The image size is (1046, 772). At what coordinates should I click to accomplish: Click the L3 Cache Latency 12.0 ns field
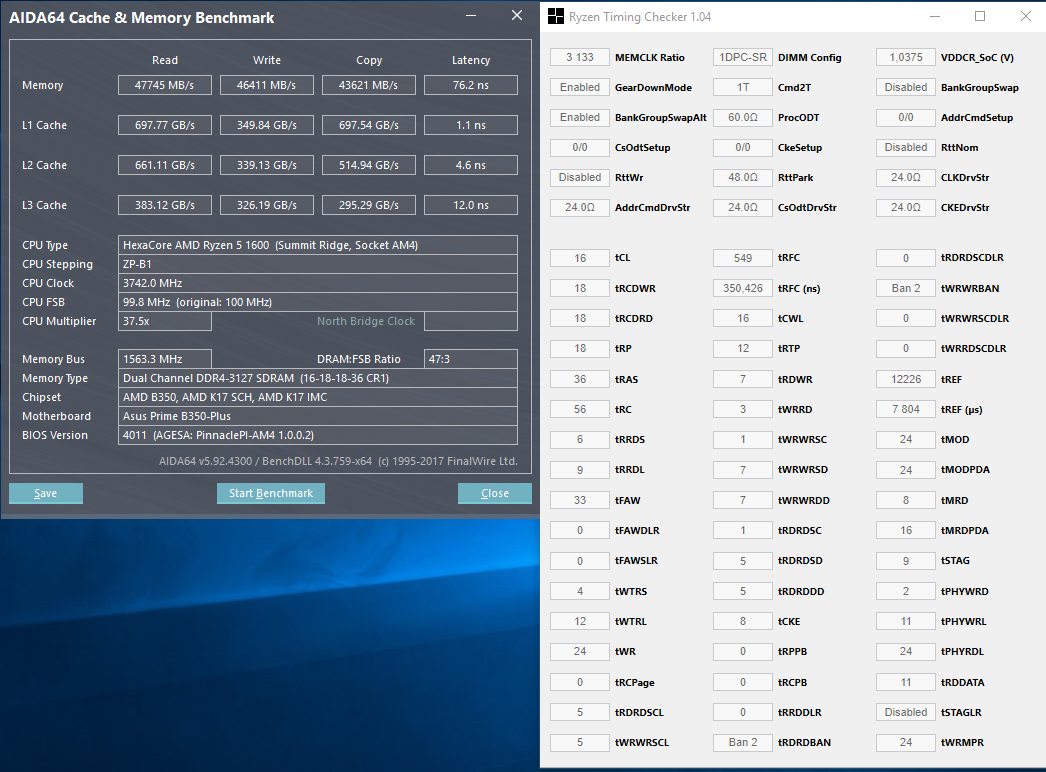[x=471, y=206]
